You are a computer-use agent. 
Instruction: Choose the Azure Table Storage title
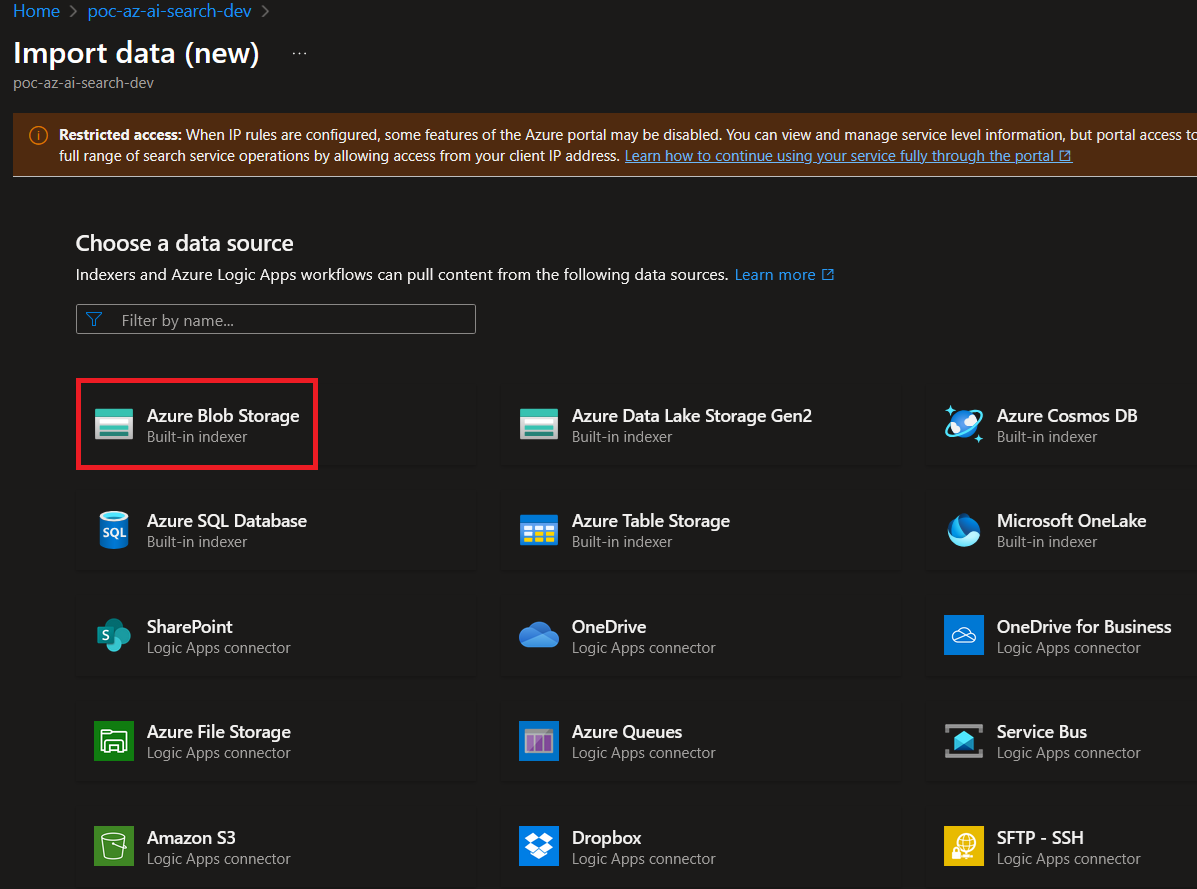click(x=650, y=520)
